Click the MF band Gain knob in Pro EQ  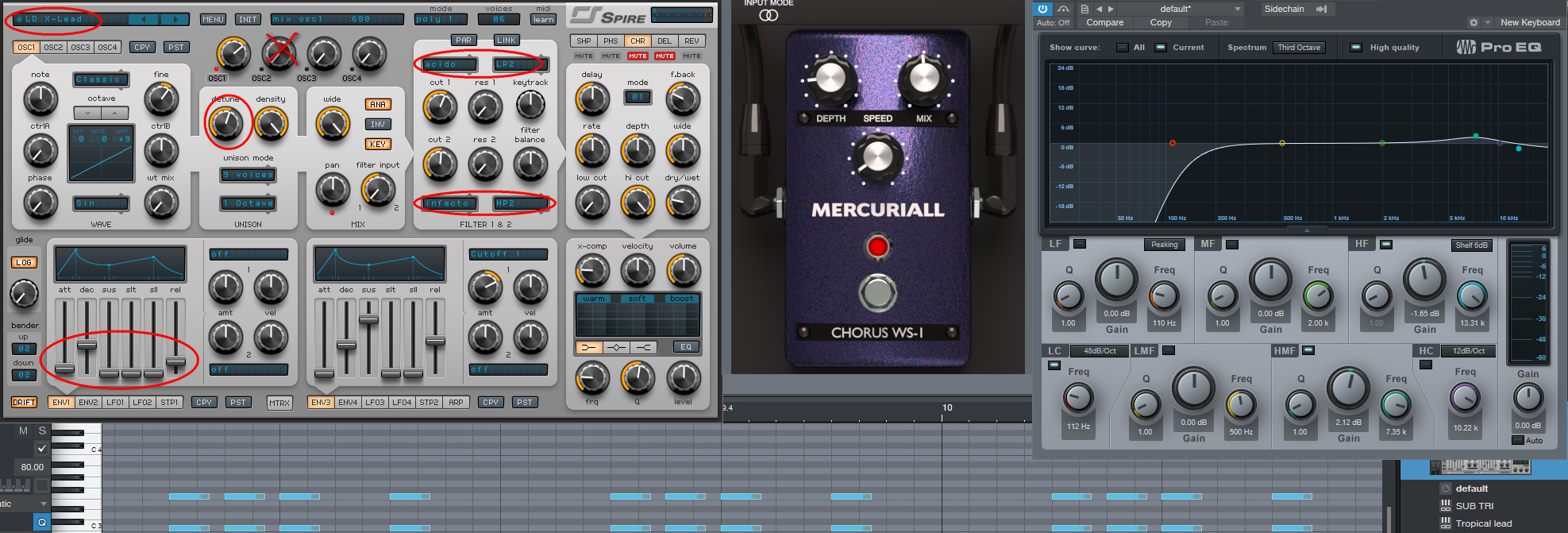click(x=1270, y=280)
